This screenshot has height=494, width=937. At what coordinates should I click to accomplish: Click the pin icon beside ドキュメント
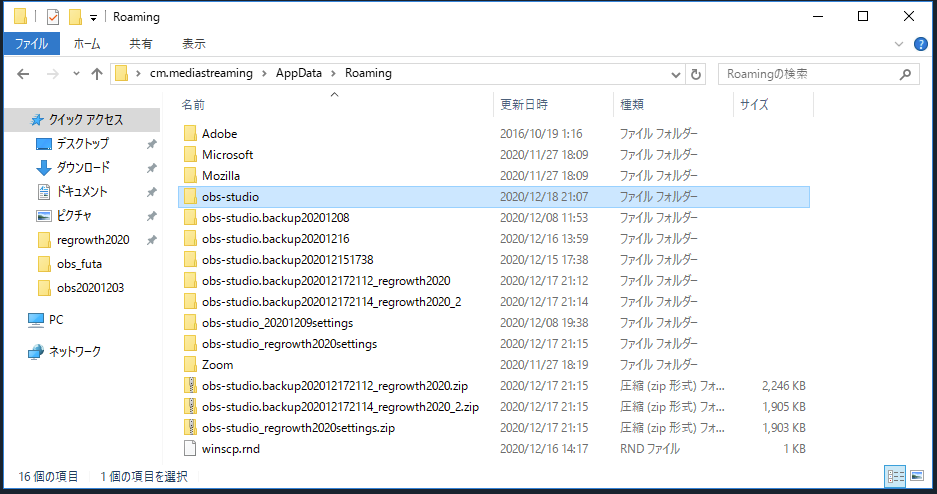pyautogui.click(x=152, y=192)
